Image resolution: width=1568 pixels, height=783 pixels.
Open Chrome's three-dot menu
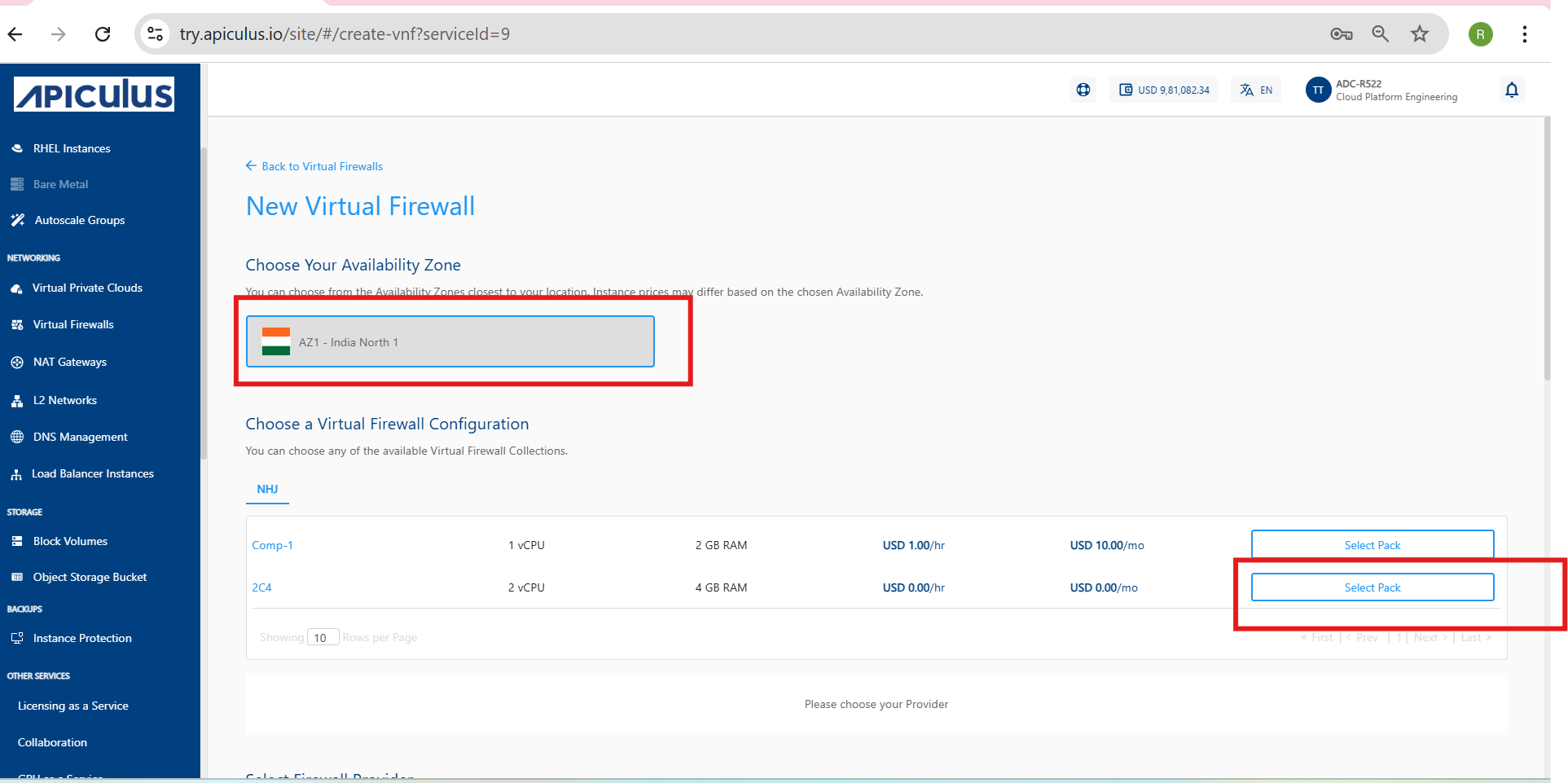1524,33
